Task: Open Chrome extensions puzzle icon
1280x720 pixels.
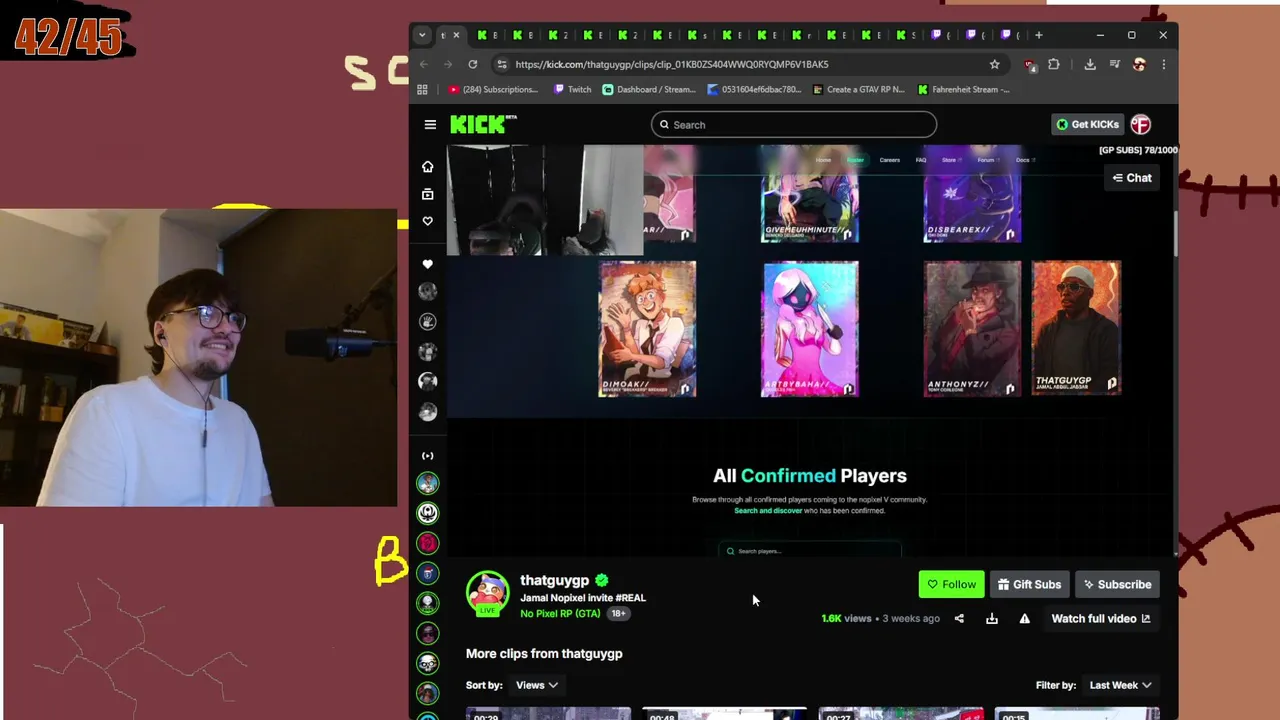Action: click(1054, 64)
